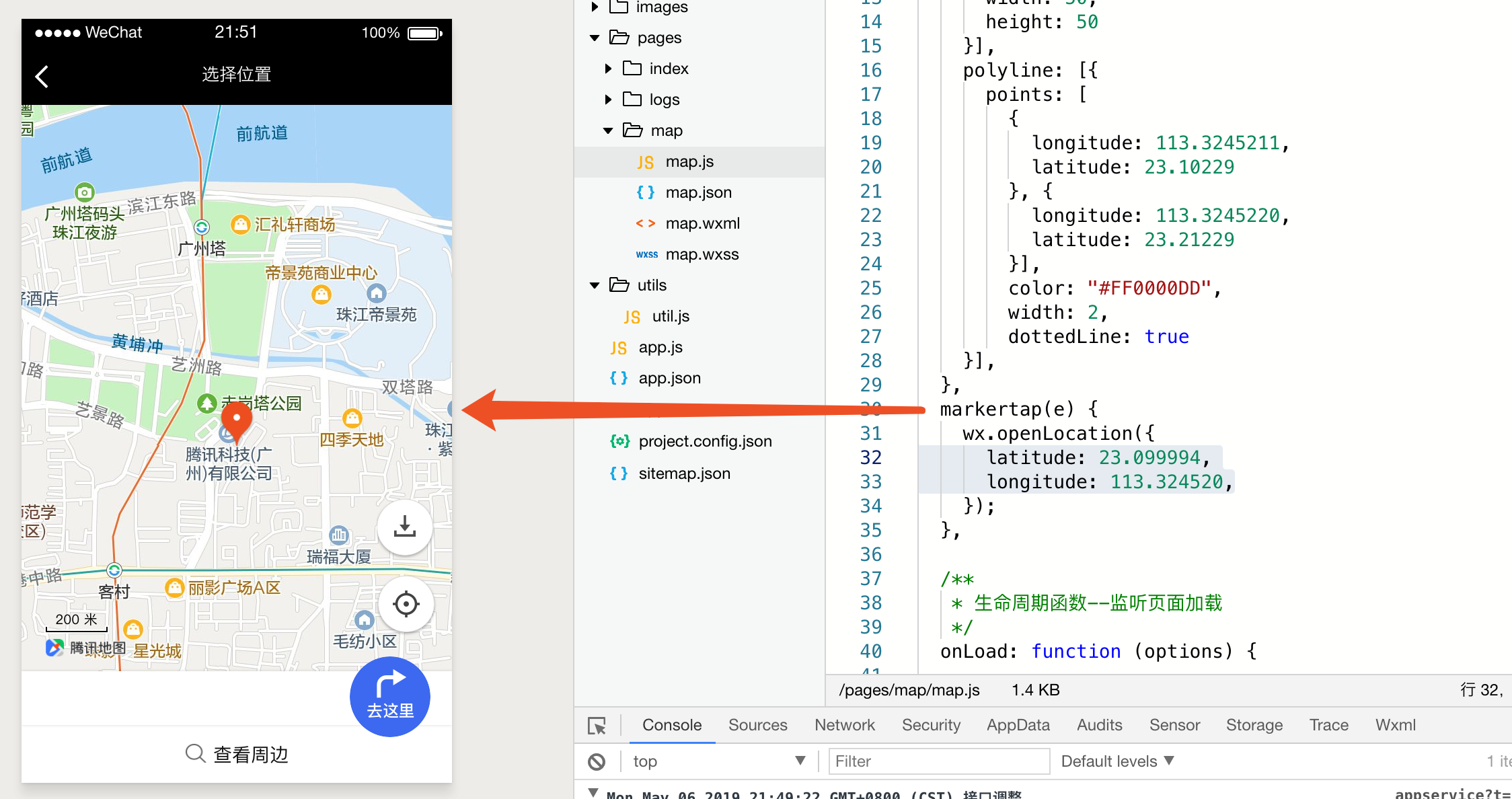This screenshot has height=799, width=1512.
Task: Expand the index folder
Action: [x=609, y=68]
